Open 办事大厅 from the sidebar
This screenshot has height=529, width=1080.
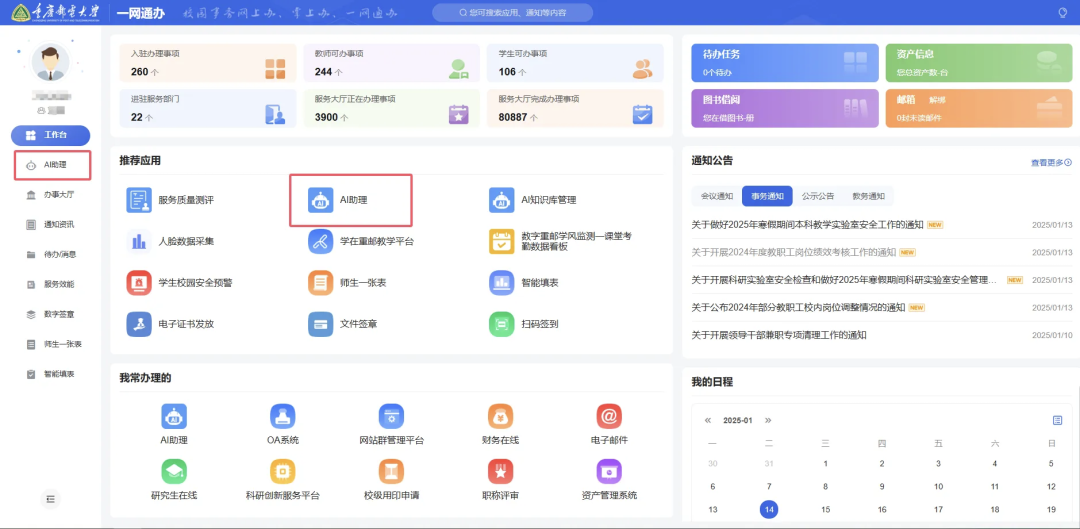tap(52, 195)
